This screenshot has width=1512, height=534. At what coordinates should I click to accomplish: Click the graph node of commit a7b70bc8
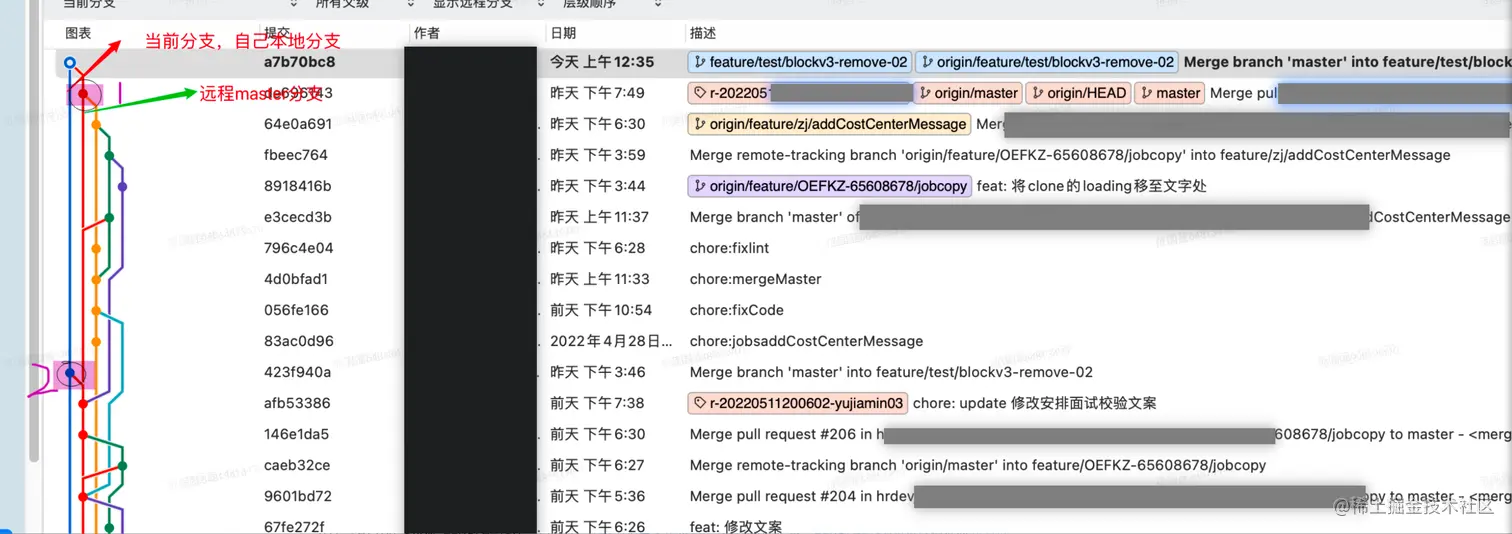pos(69,63)
